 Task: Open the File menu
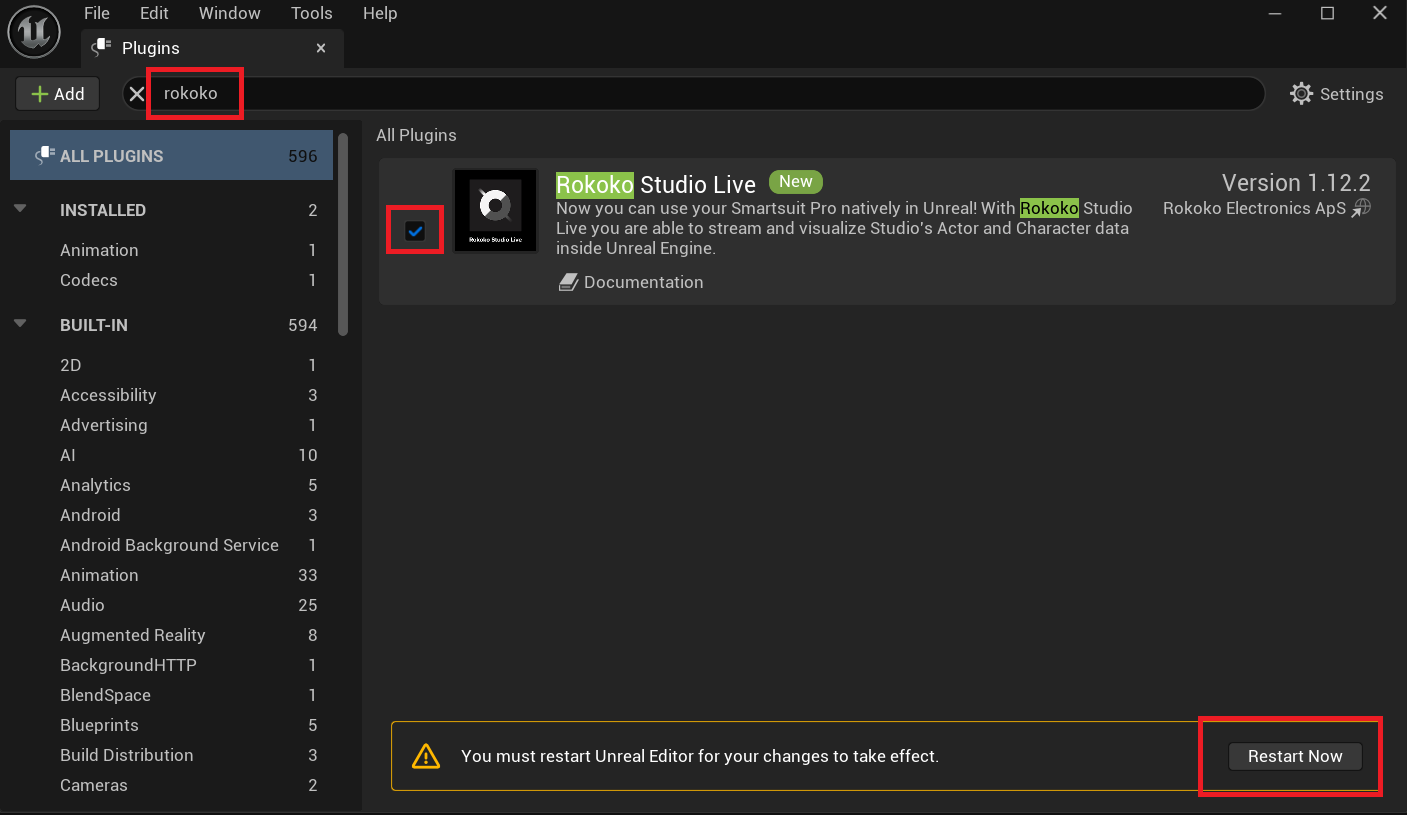[97, 13]
